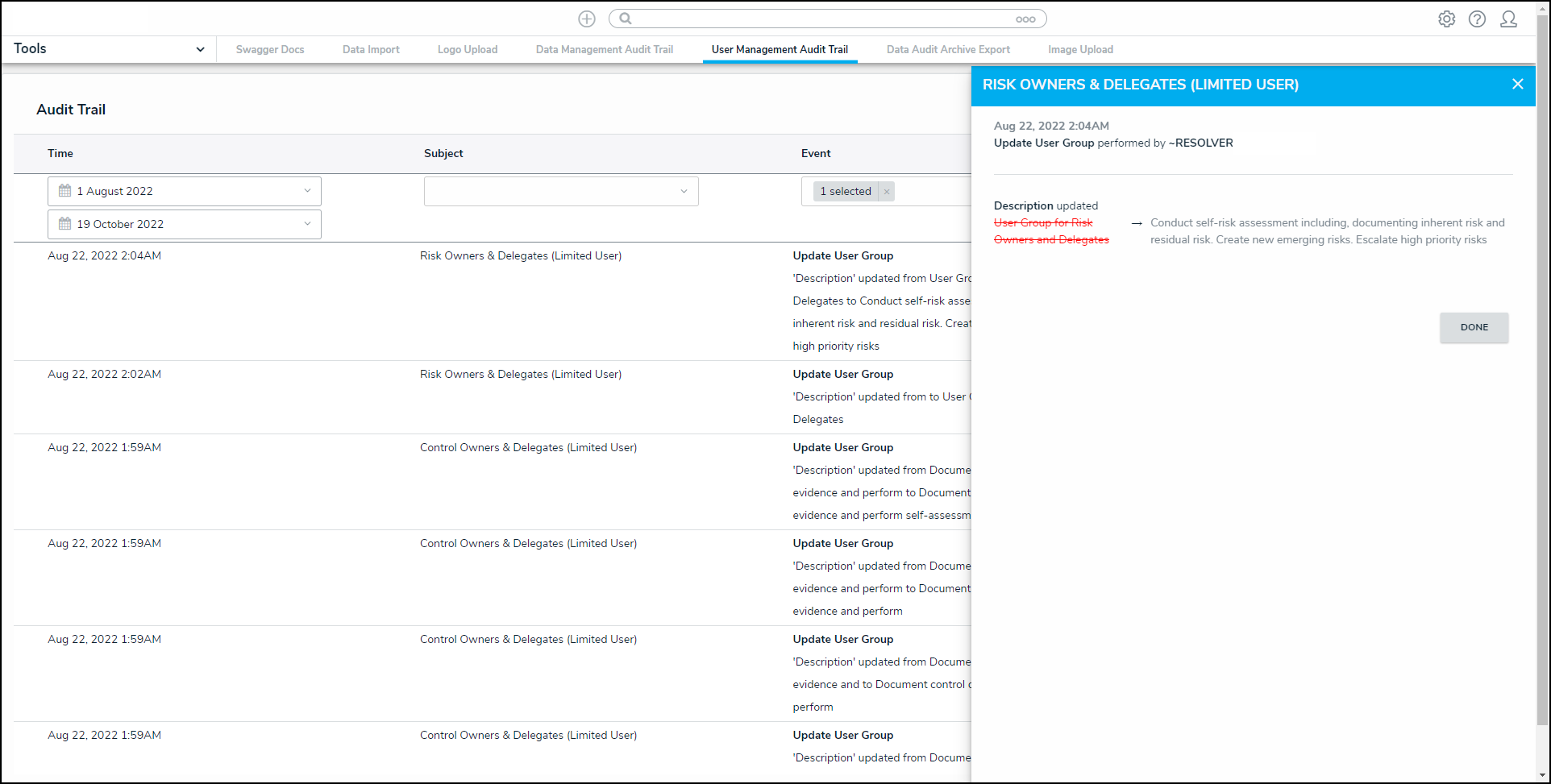Select the Aug 22, 2022 2:04AM audit row
Image resolution: width=1551 pixels, height=784 pixels.
pyautogui.click(x=493, y=301)
